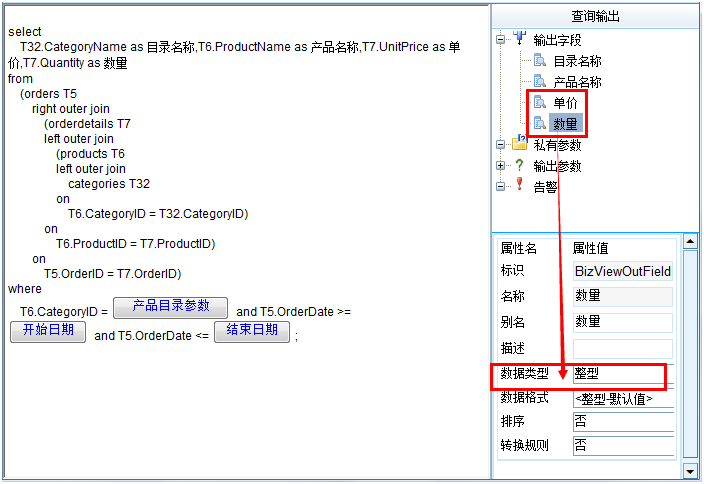The height and width of the screenshot is (484, 704).
Task: Collapse the 输出字段 tree node
Action: 500,40
